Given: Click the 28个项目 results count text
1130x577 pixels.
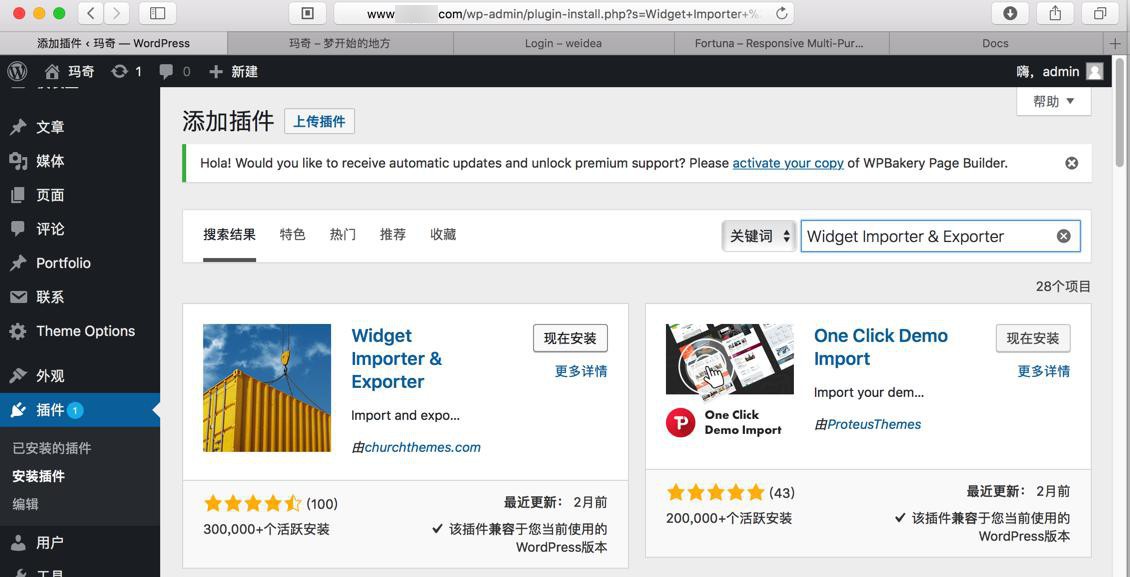Looking at the screenshot, I should (x=1063, y=287).
